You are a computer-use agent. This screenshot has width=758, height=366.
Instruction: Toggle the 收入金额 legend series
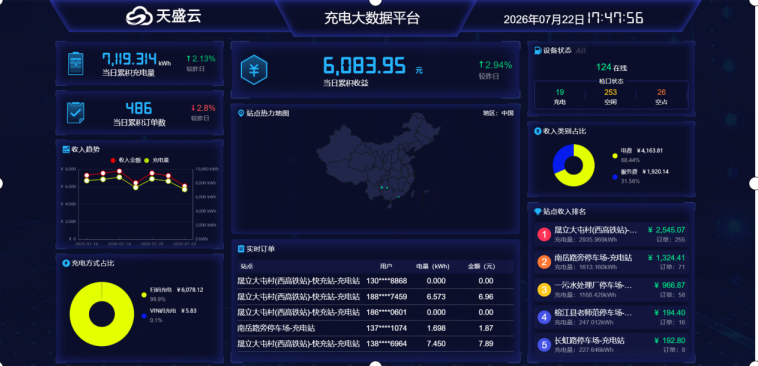[x=126, y=160]
